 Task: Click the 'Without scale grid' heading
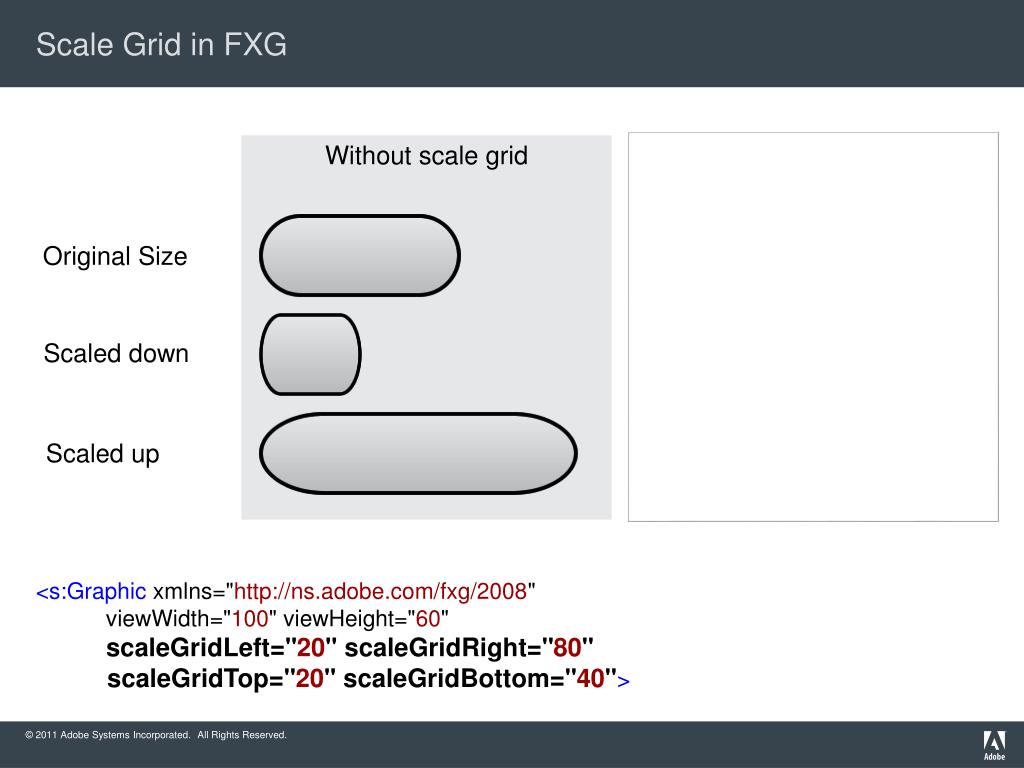pos(426,156)
